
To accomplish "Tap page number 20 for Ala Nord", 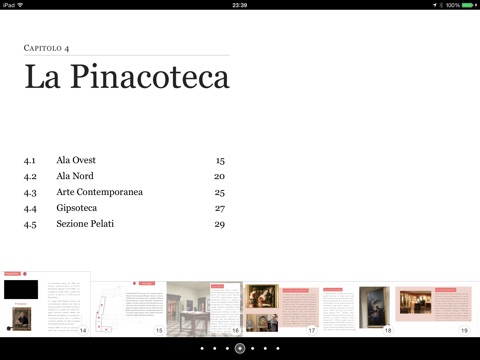I will (x=219, y=176).
